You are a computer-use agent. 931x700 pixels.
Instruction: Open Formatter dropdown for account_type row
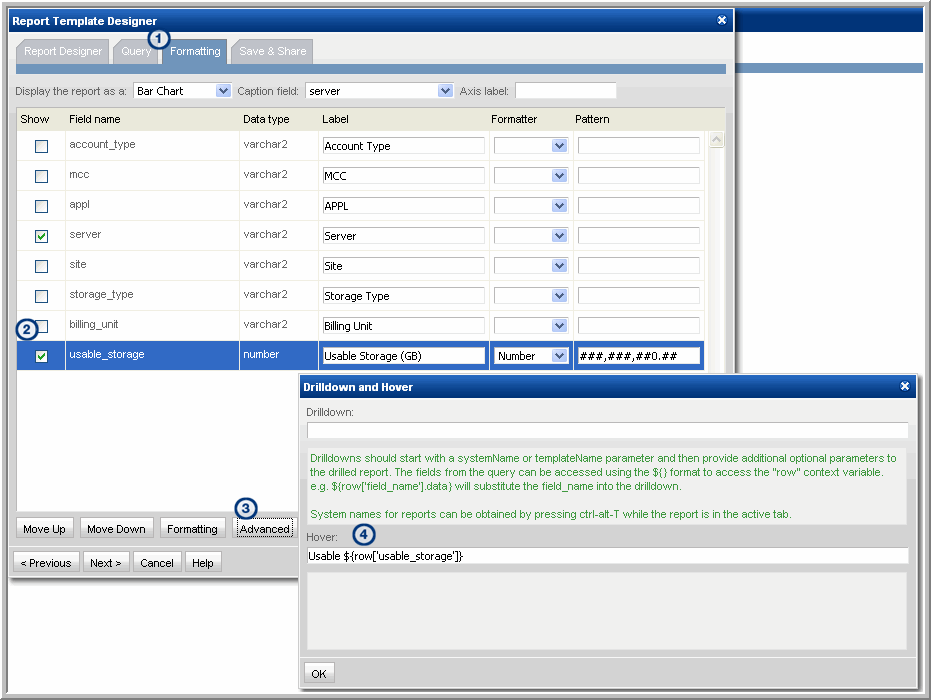pyautogui.click(x=559, y=146)
